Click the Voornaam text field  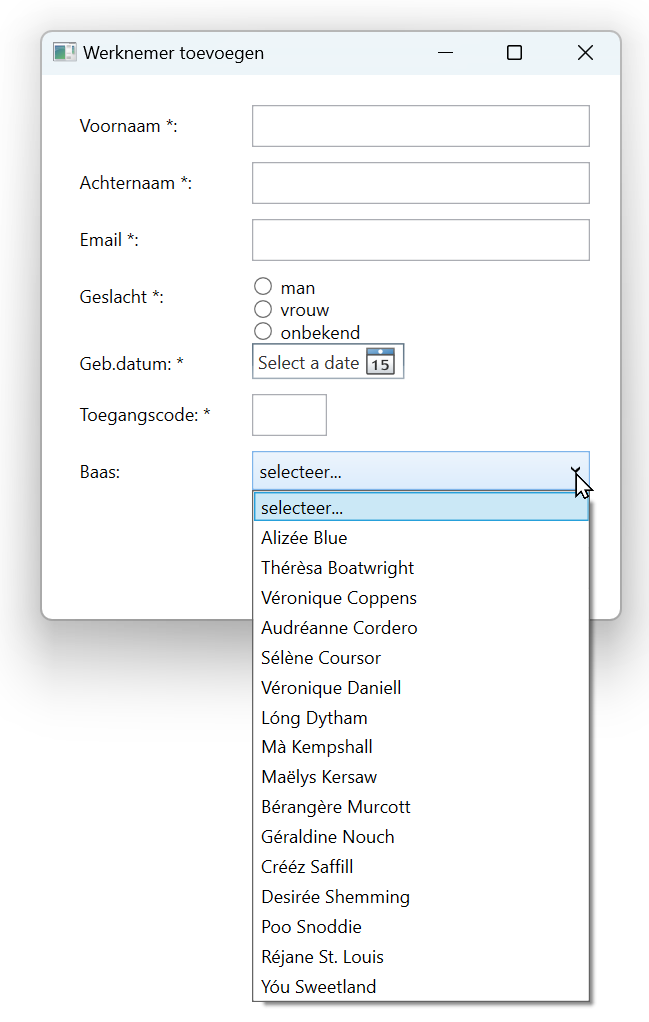[420, 126]
